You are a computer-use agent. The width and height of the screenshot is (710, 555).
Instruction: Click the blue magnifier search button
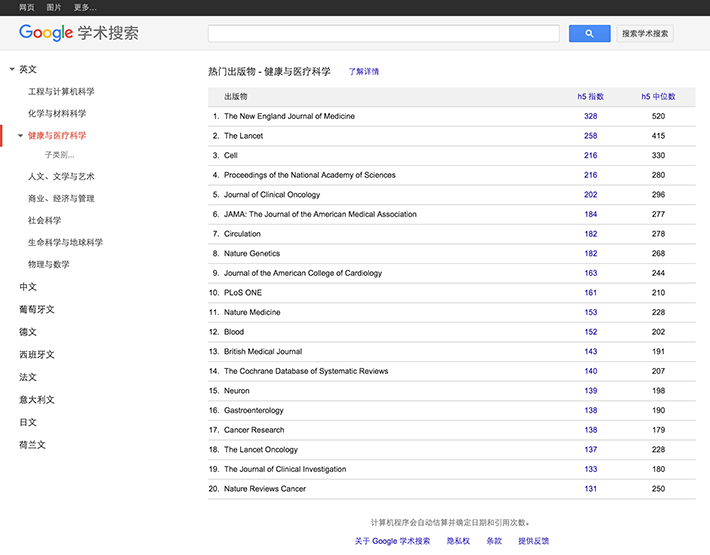coord(589,33)
